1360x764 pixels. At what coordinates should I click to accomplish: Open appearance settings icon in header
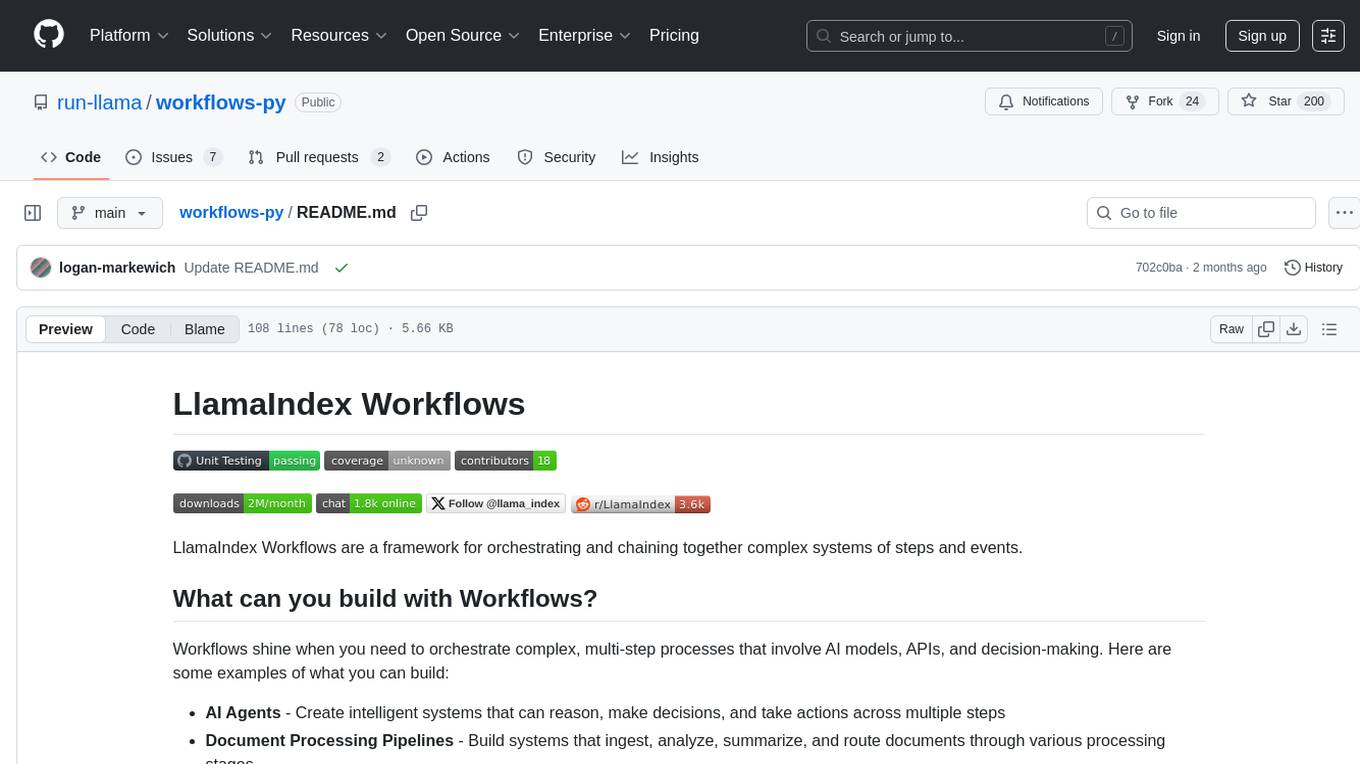point(1328,36)
